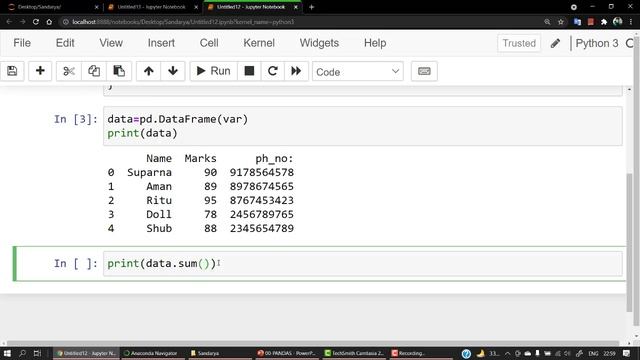Open the Widgets menu
This screenshot has height=360, width=640.
click(319, 43)
